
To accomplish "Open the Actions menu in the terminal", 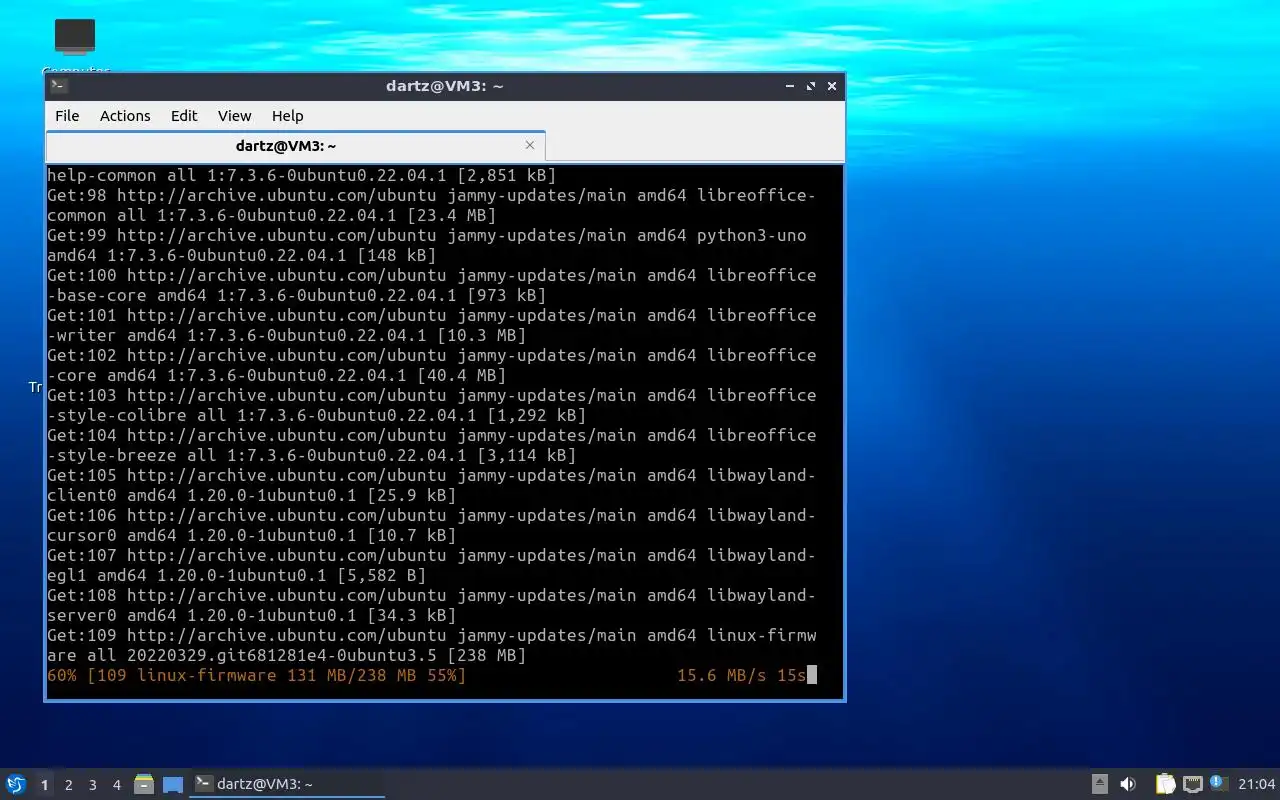I will [x=125, y=116].
